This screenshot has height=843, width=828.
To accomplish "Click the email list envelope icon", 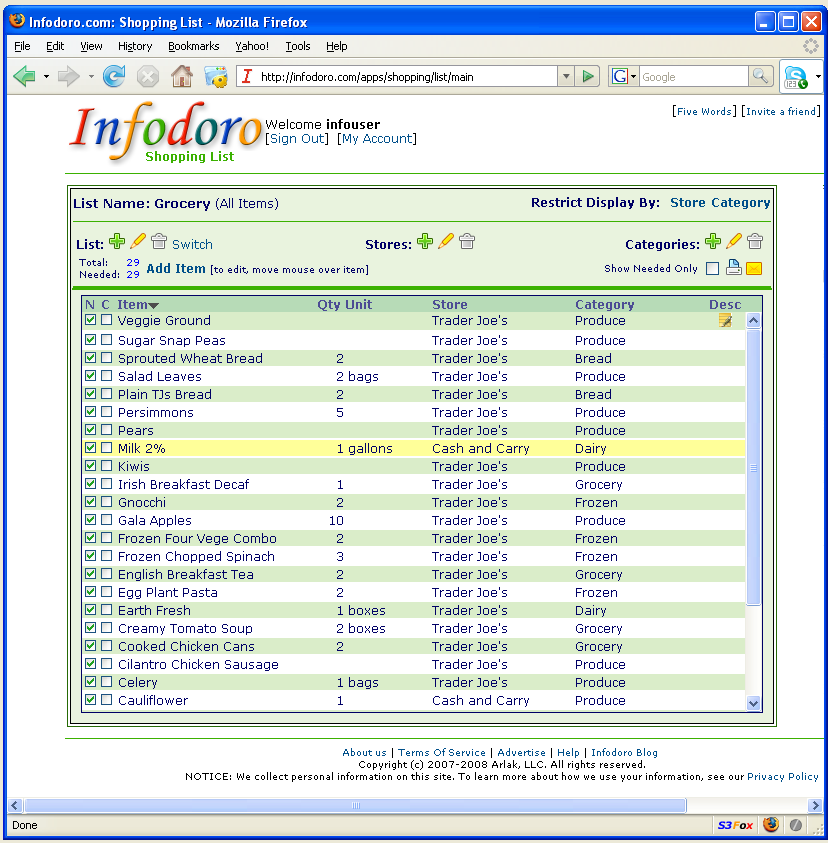I will pos(754,268).
